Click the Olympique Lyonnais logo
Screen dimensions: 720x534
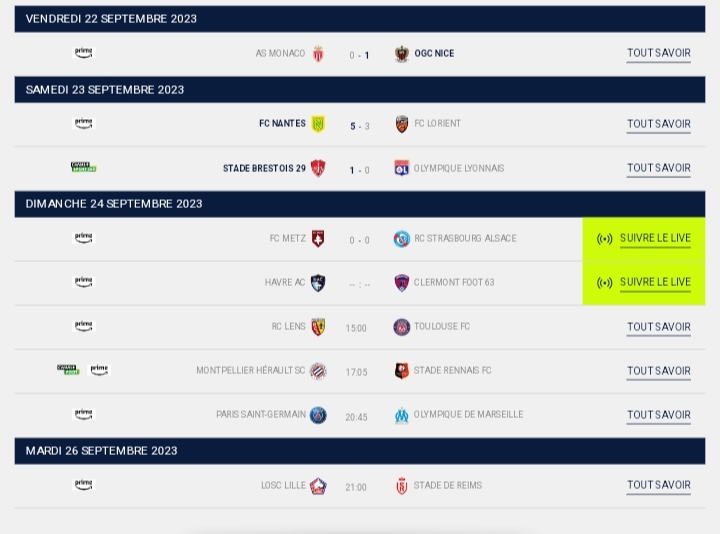[402, 169]
